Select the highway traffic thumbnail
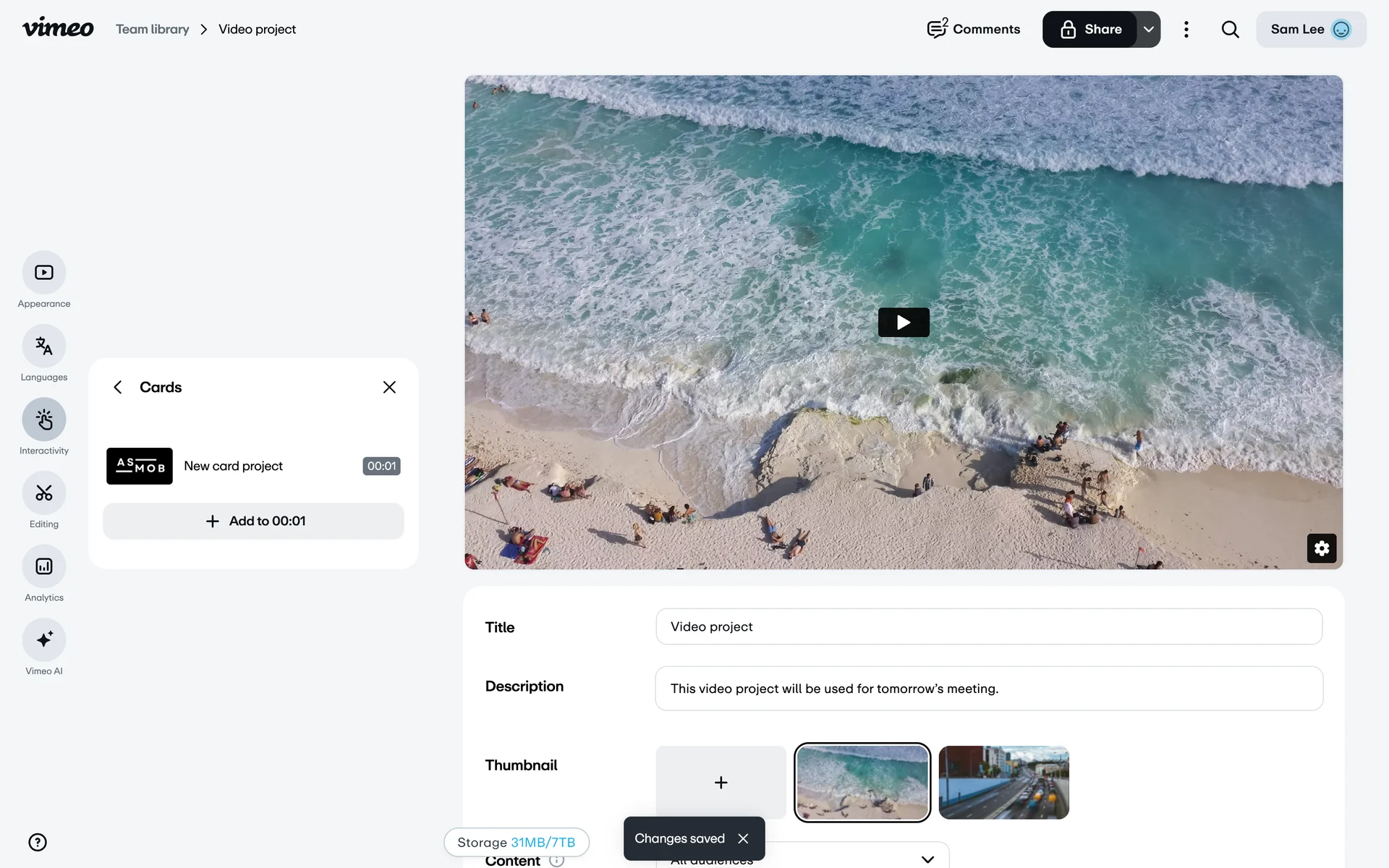This screenshot has width=1389, height=868. click(x=1003, y=782)
